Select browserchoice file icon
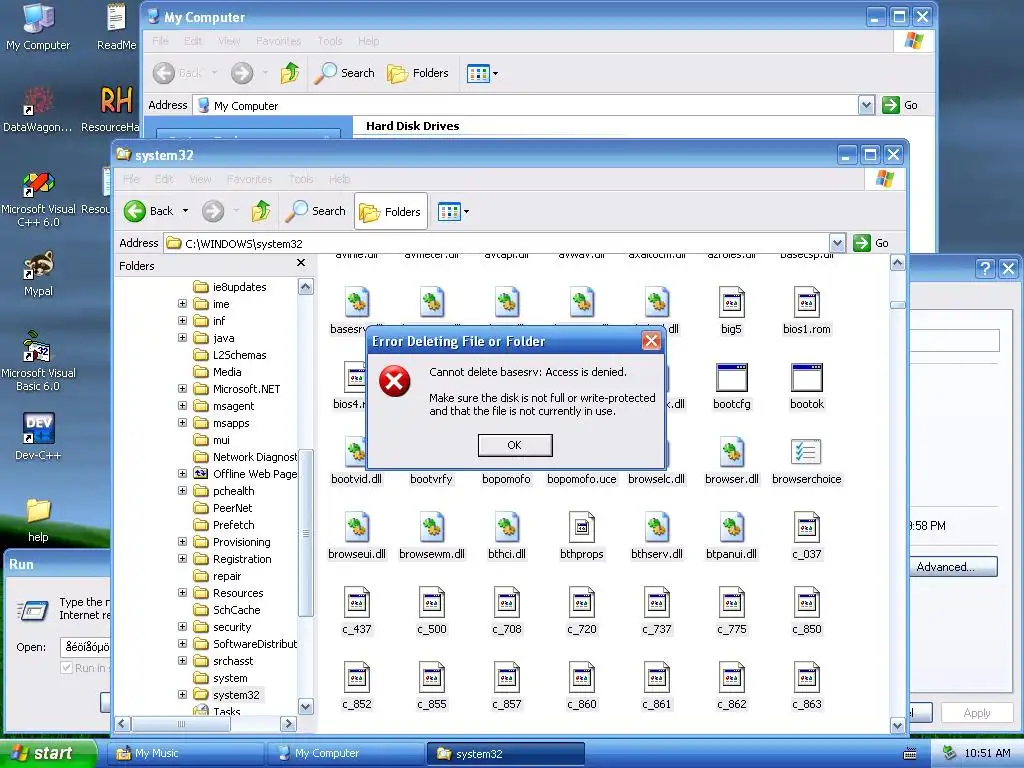This screenshot has height=768, width=1024. pyautogui.click(x=807, y=461)
